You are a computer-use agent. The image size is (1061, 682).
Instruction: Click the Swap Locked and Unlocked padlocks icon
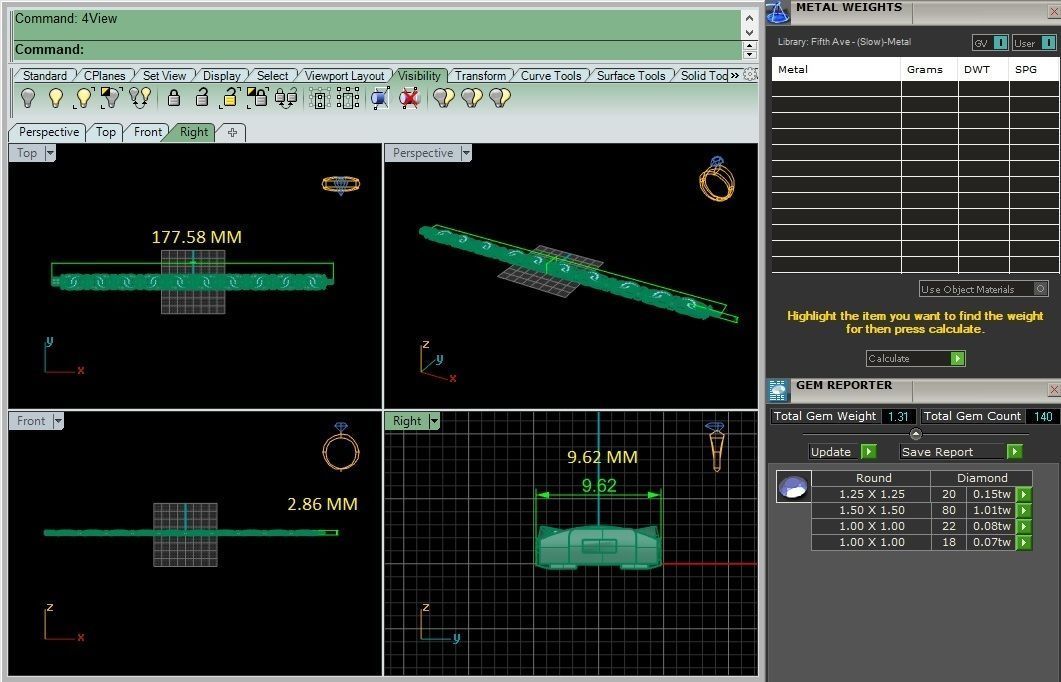(x=286, y=98)
